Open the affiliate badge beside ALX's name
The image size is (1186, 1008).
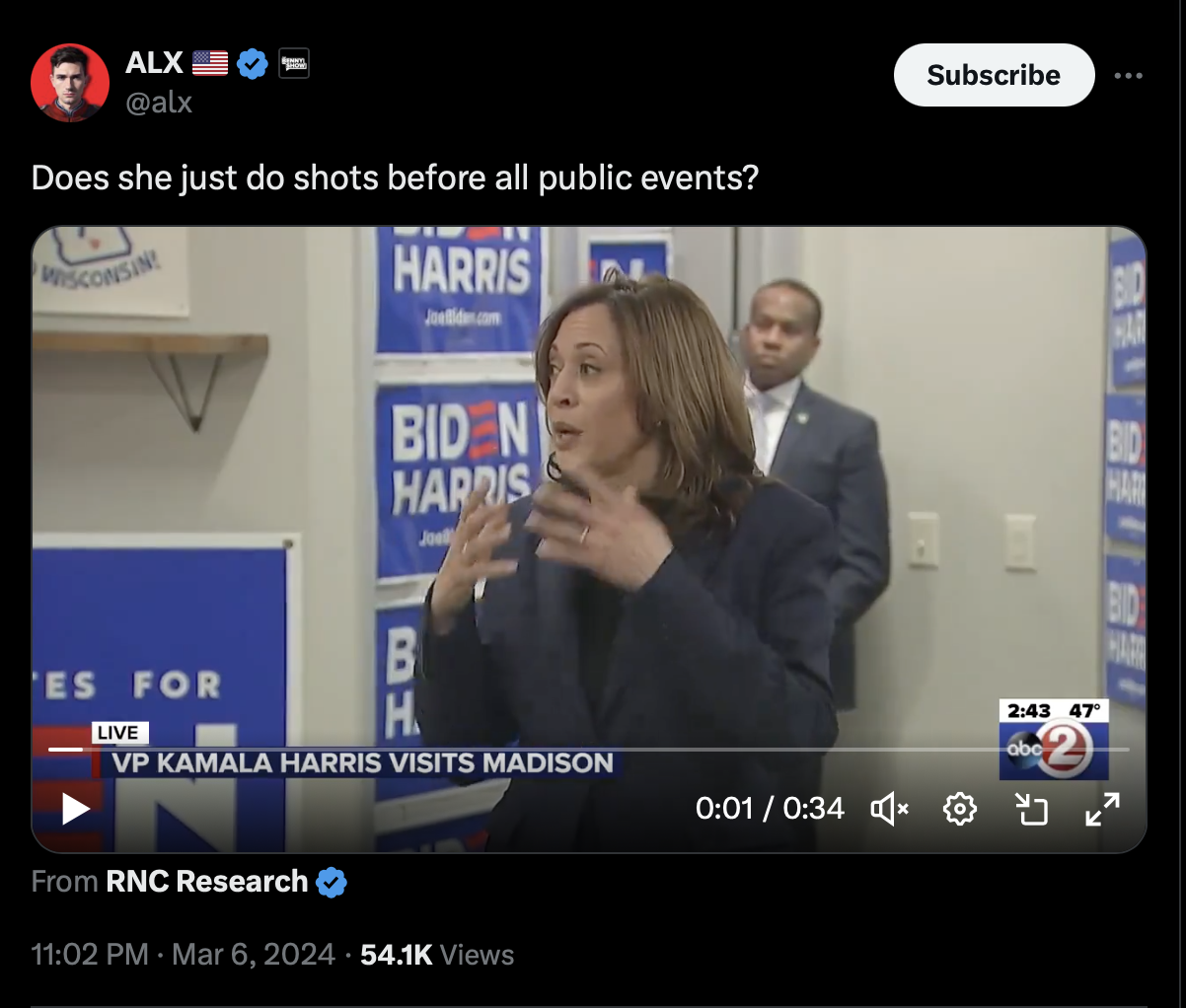(294, 63)
